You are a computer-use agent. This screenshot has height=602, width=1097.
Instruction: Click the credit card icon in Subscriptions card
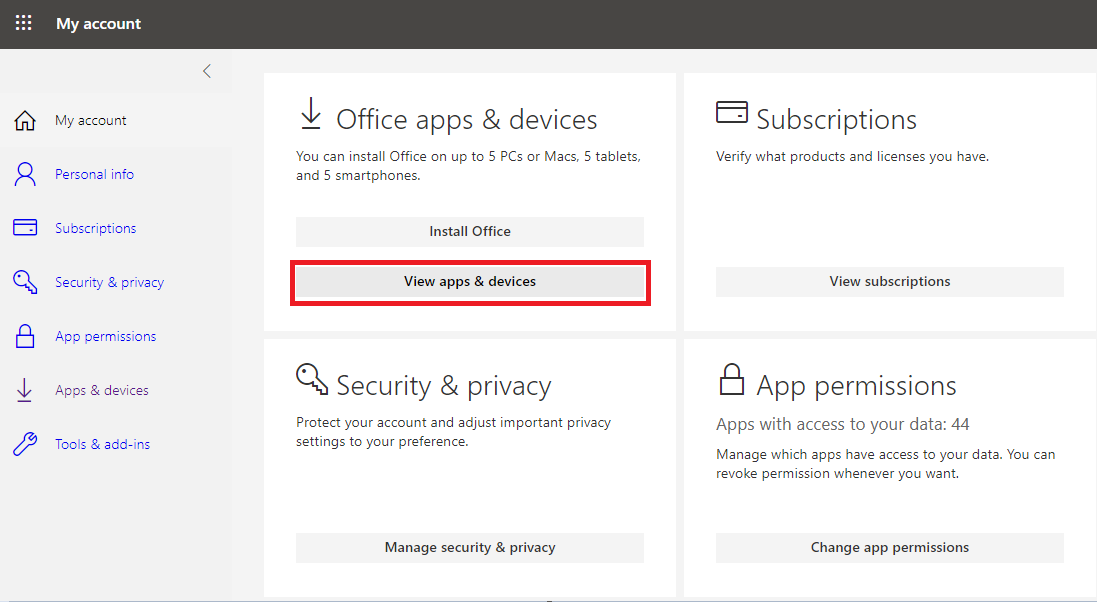click(x=732, y=112)
